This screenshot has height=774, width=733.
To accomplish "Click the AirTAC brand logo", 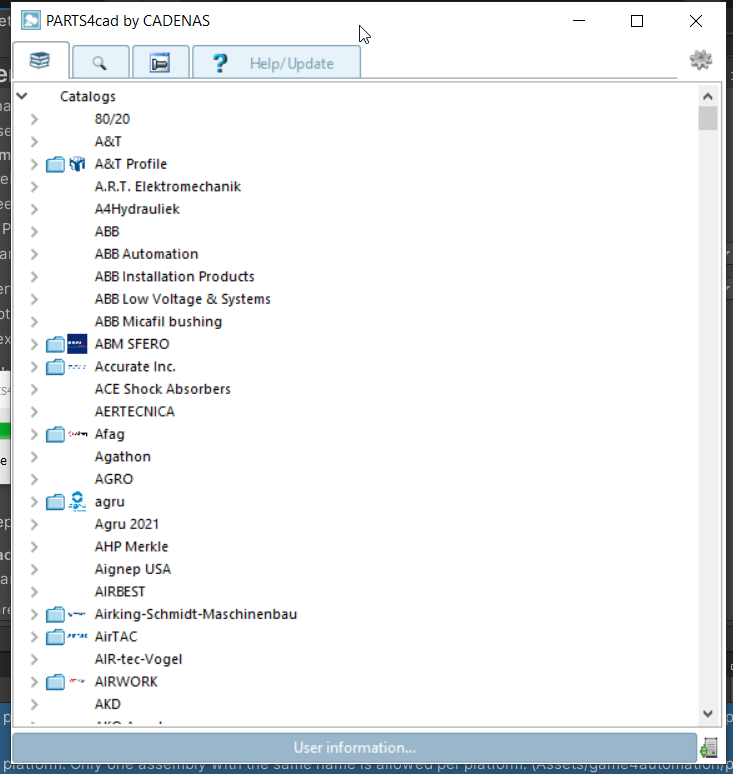I will point(77,636).
